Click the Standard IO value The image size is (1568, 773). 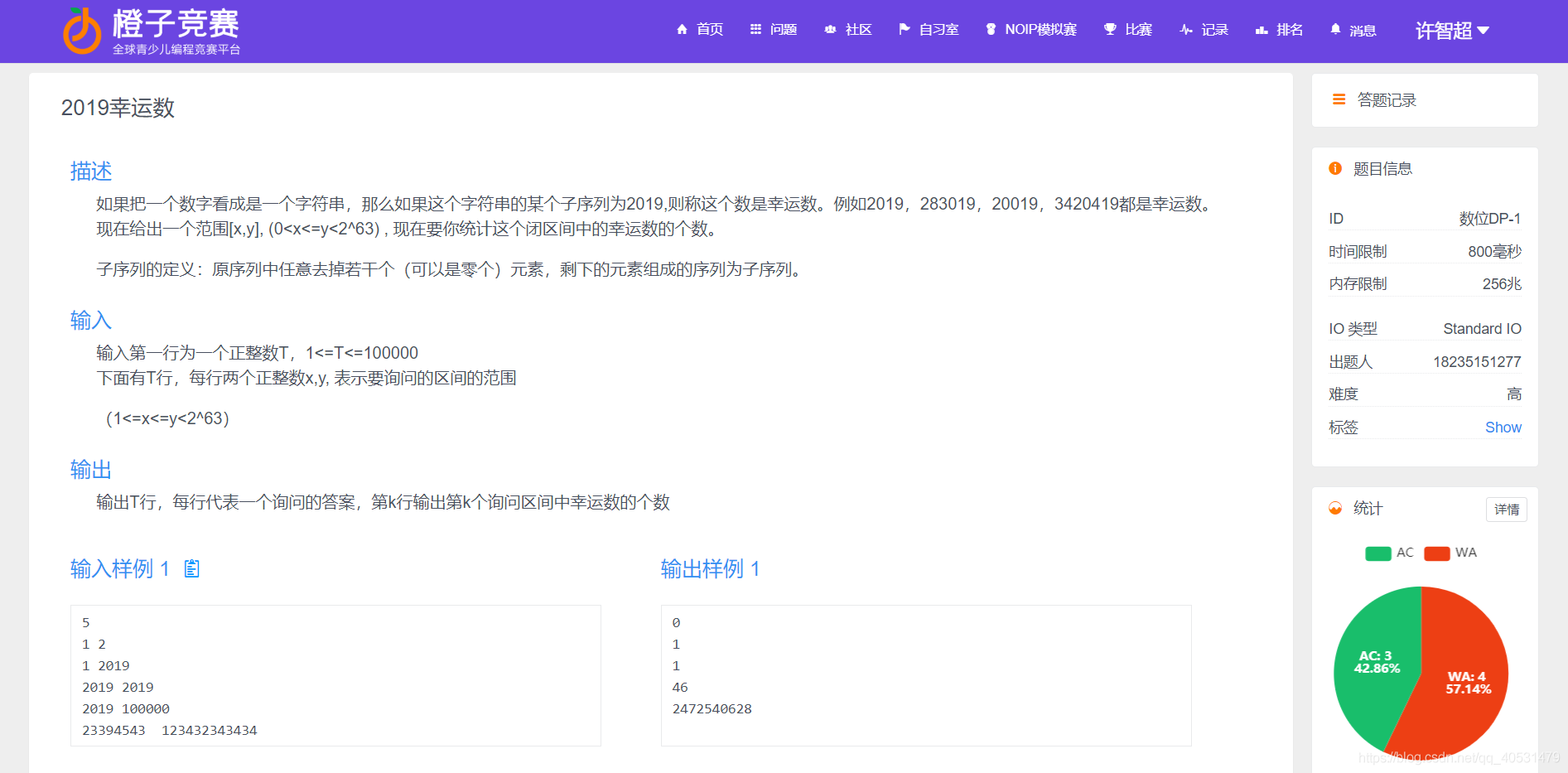[x=1483, y=329]
